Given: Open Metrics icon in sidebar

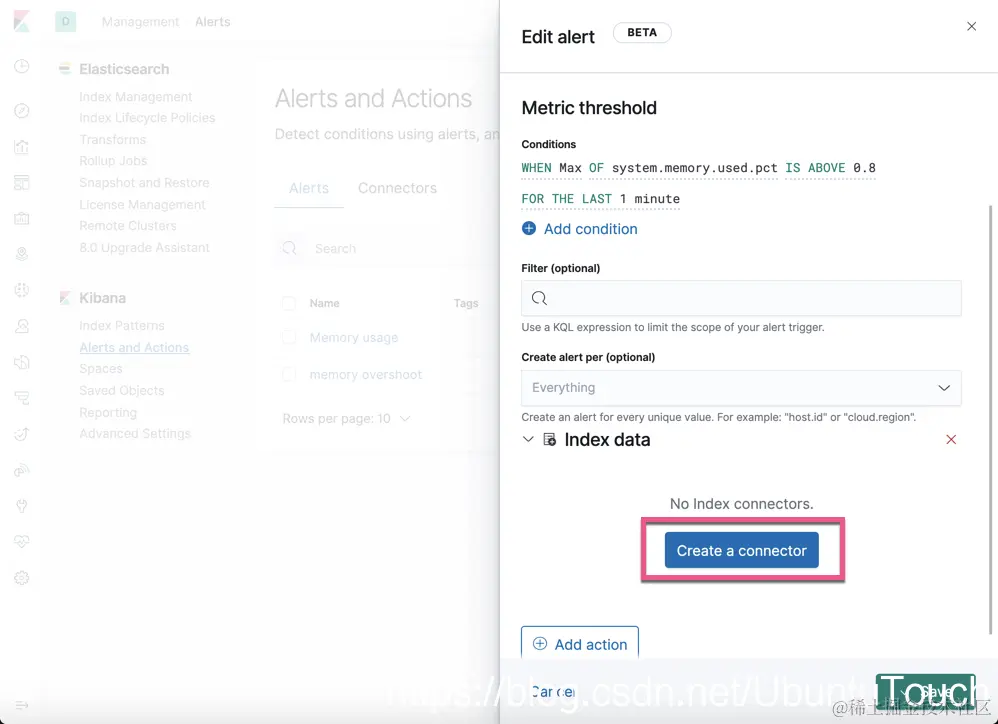Looking at the screenshot, I should point(22,326).
